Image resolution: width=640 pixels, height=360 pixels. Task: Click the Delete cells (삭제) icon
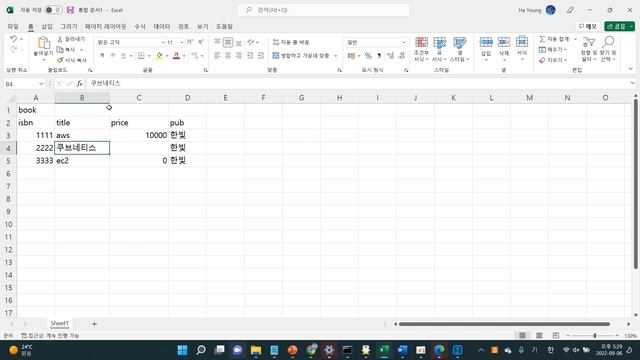[x=504, y=42]
